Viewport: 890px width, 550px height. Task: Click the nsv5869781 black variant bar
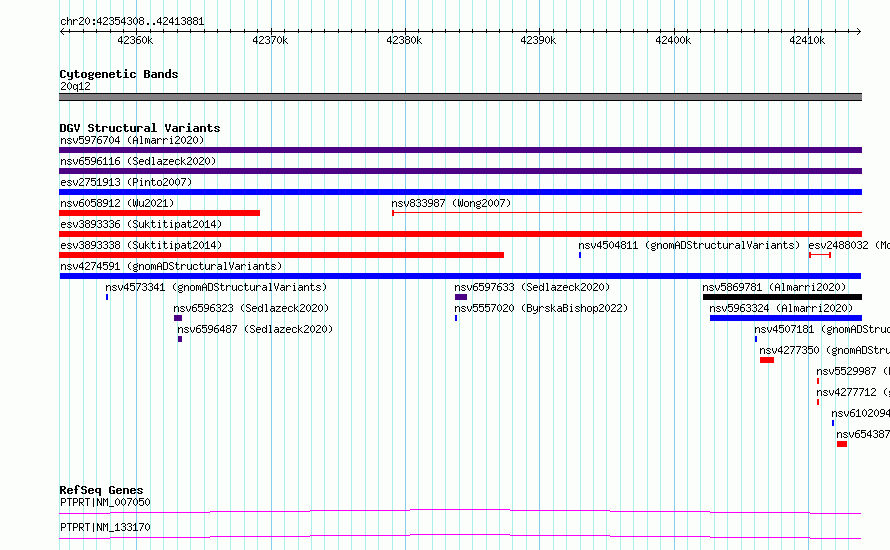[x=782, y=297]
